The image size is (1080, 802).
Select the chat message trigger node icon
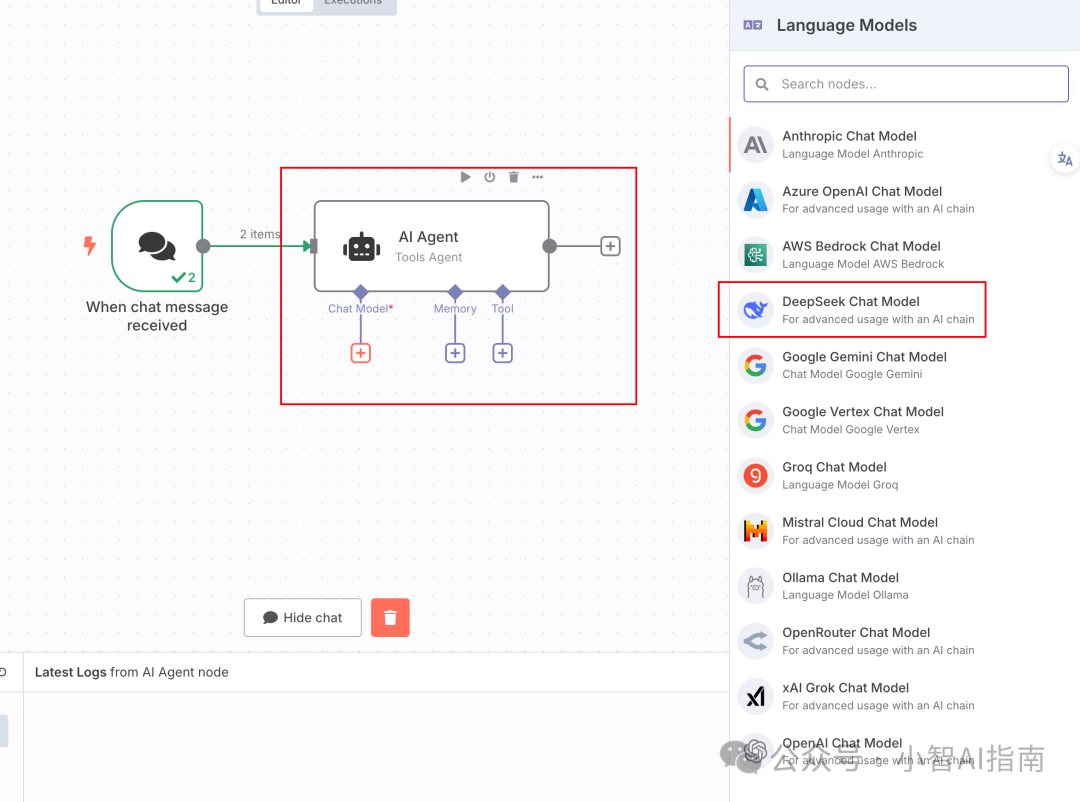(157, 246)
